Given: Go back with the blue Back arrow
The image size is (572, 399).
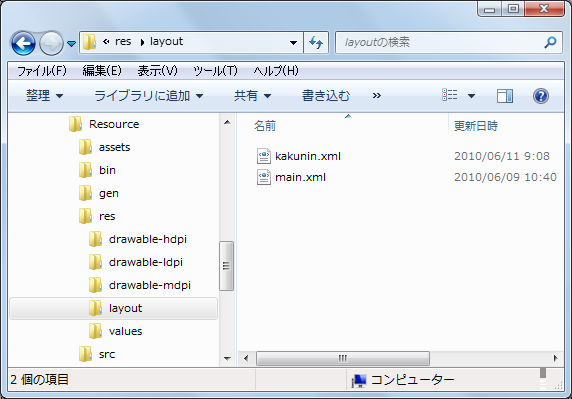Looking at the screenshot, I should [x=23, y=43].
